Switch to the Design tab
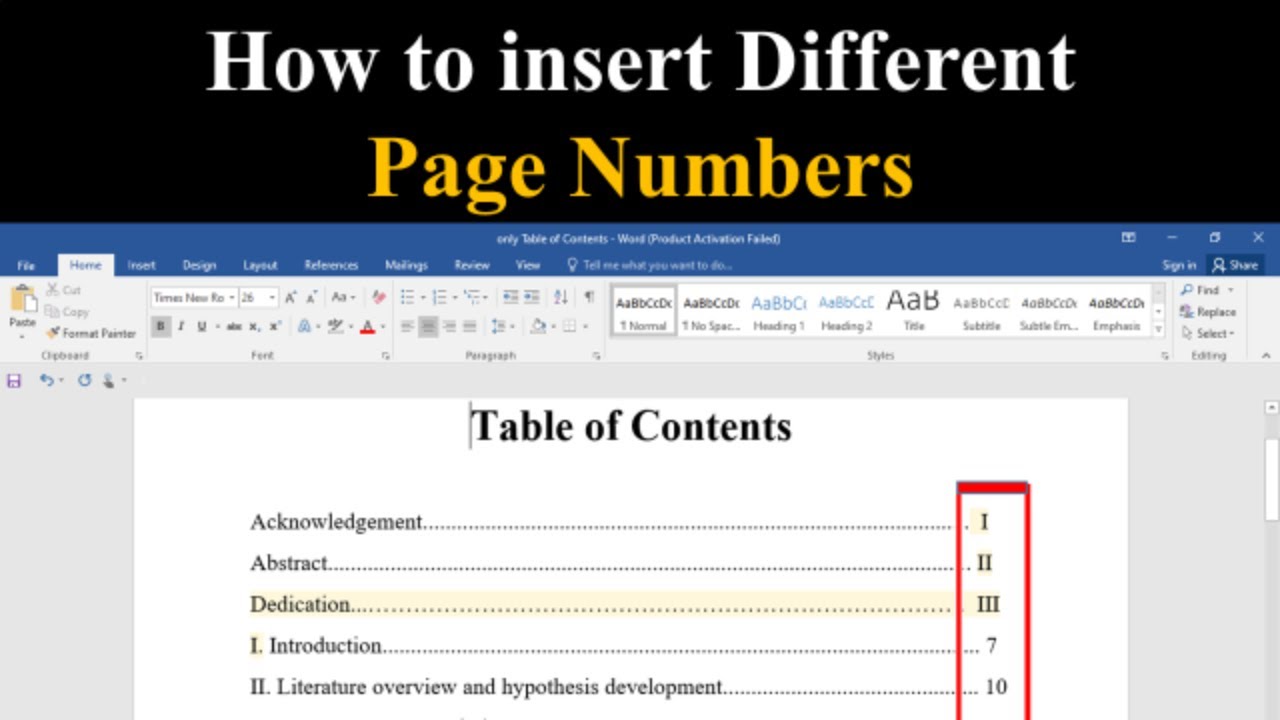 (199, 265)
